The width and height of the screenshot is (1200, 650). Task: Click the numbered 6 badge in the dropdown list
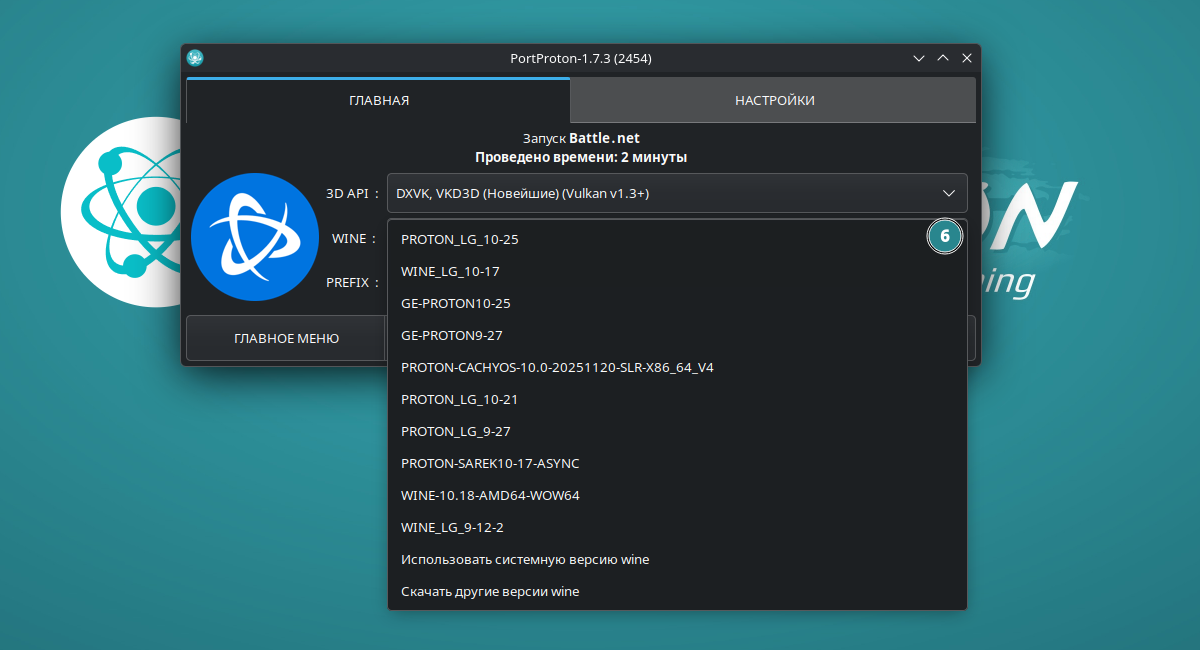944,237
